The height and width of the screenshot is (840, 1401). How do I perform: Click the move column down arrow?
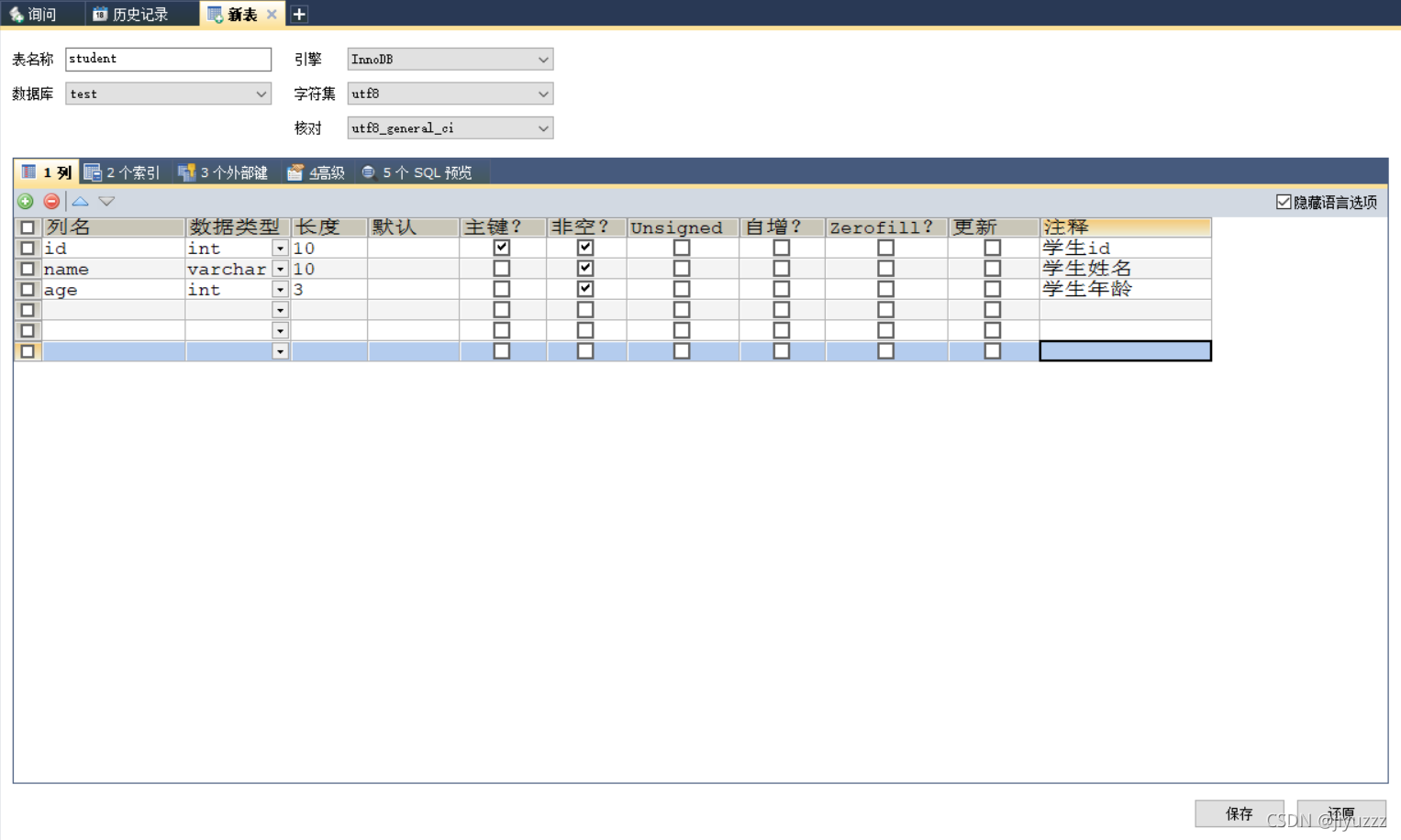pos(106,201)
